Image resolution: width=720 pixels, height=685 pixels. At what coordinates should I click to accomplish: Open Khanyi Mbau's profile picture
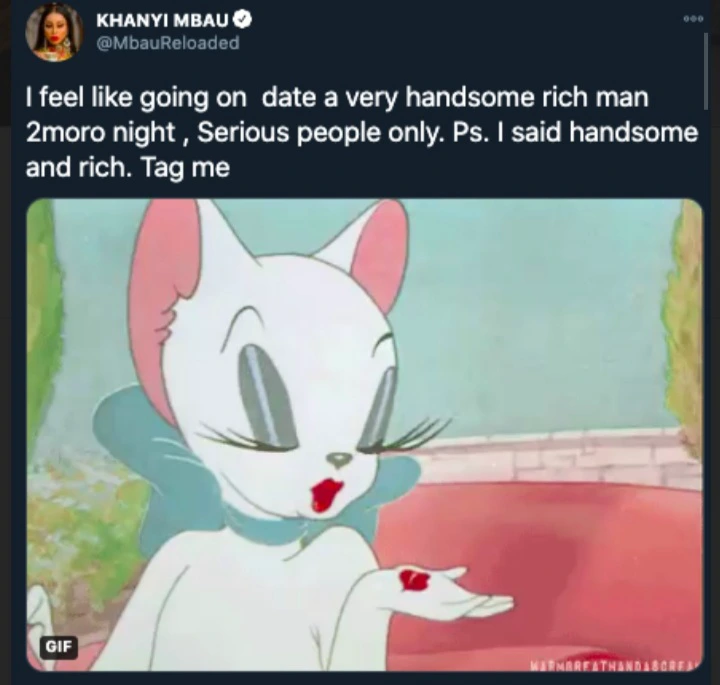click(x=54, y=33)
